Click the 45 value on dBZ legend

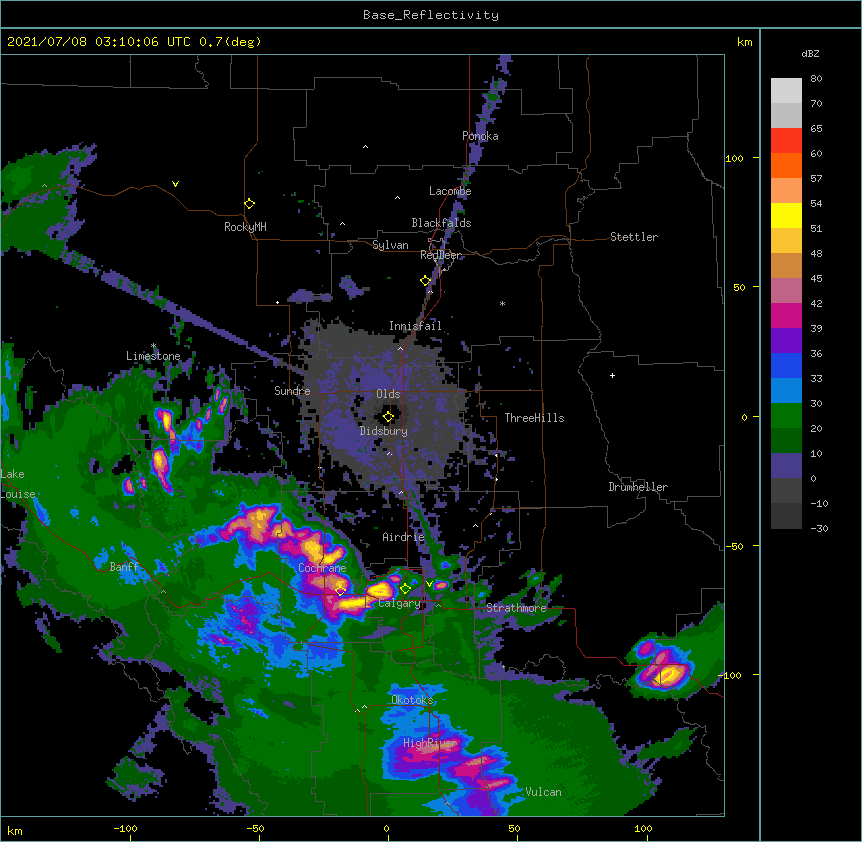point(816,279)
